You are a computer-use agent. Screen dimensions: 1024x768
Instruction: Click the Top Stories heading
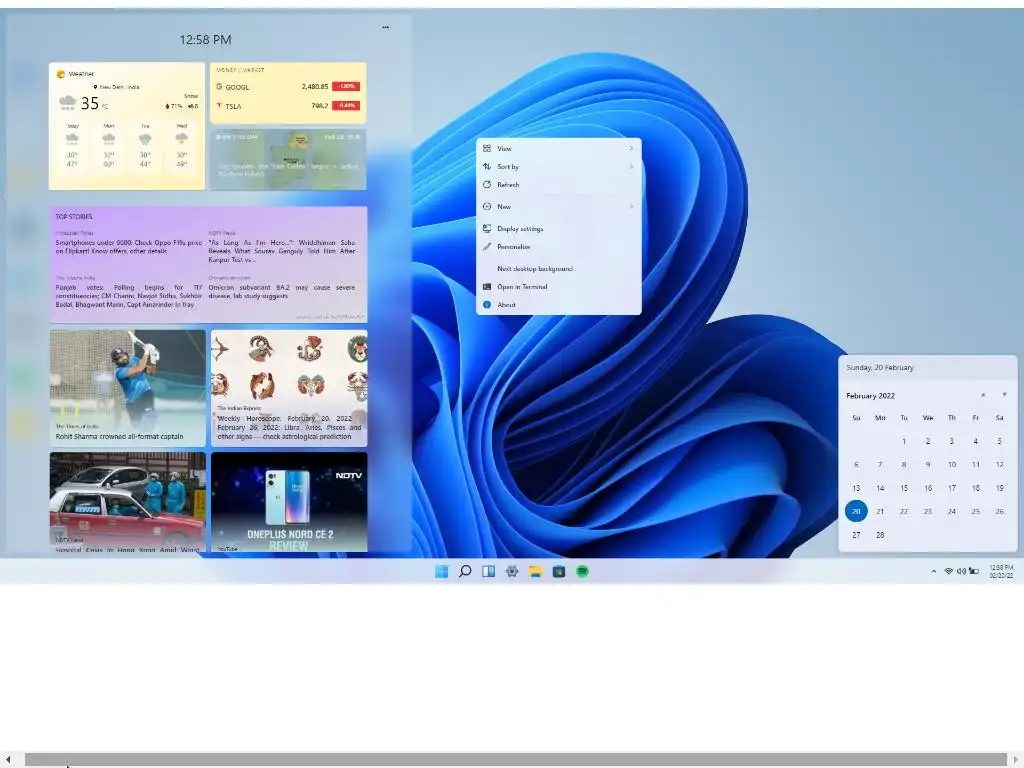point(74,217)
